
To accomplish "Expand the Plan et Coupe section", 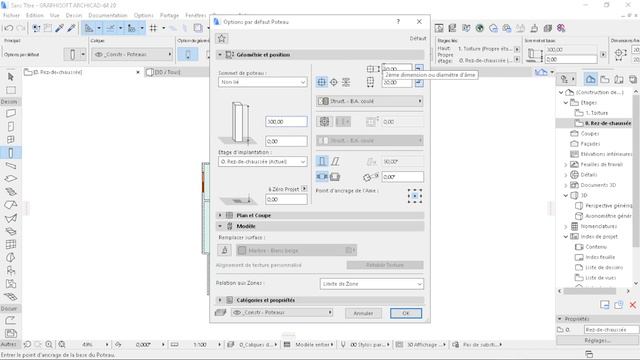I will (220, 215).
